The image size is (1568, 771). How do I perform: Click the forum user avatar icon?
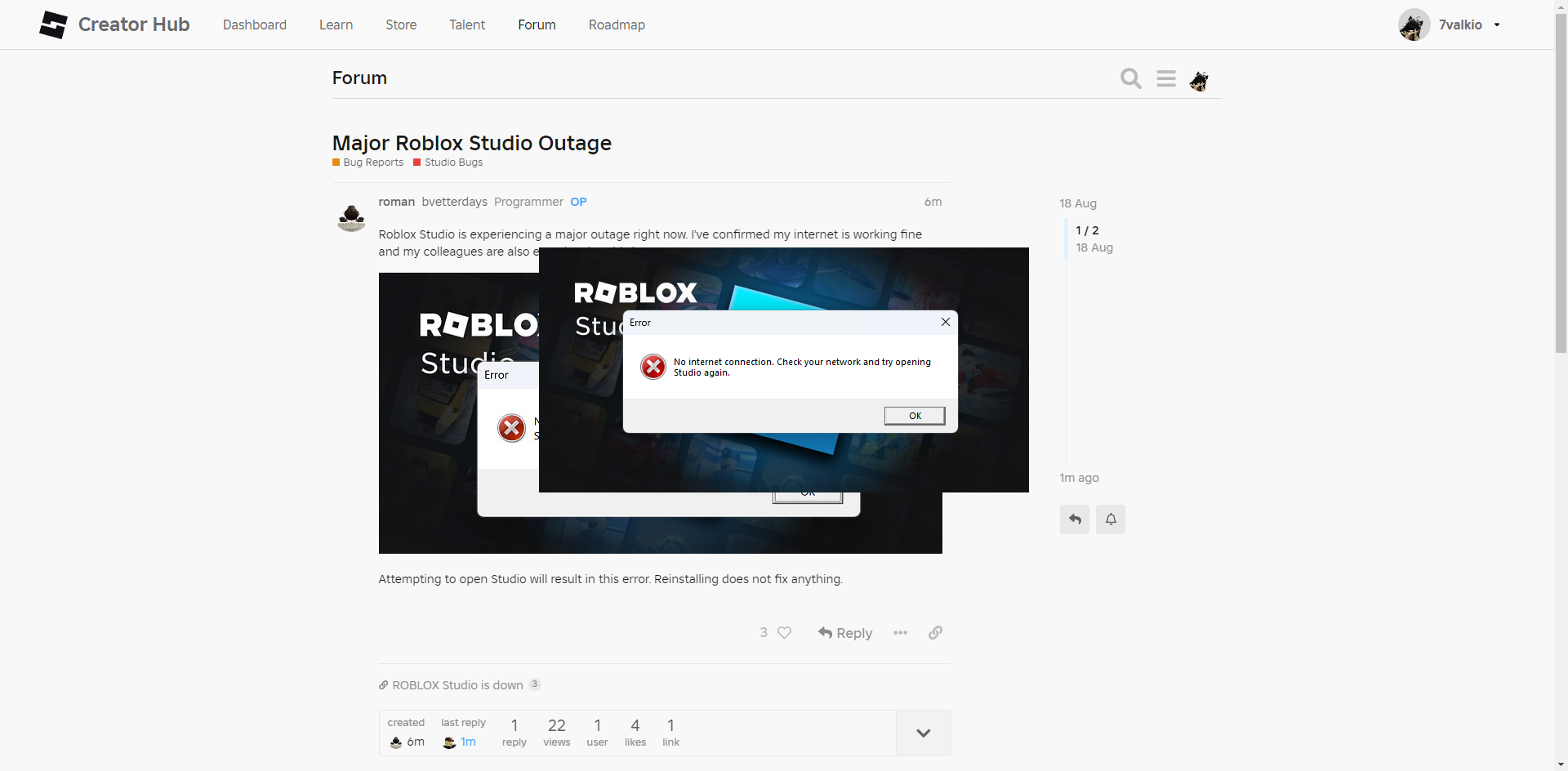[1199, 80]
